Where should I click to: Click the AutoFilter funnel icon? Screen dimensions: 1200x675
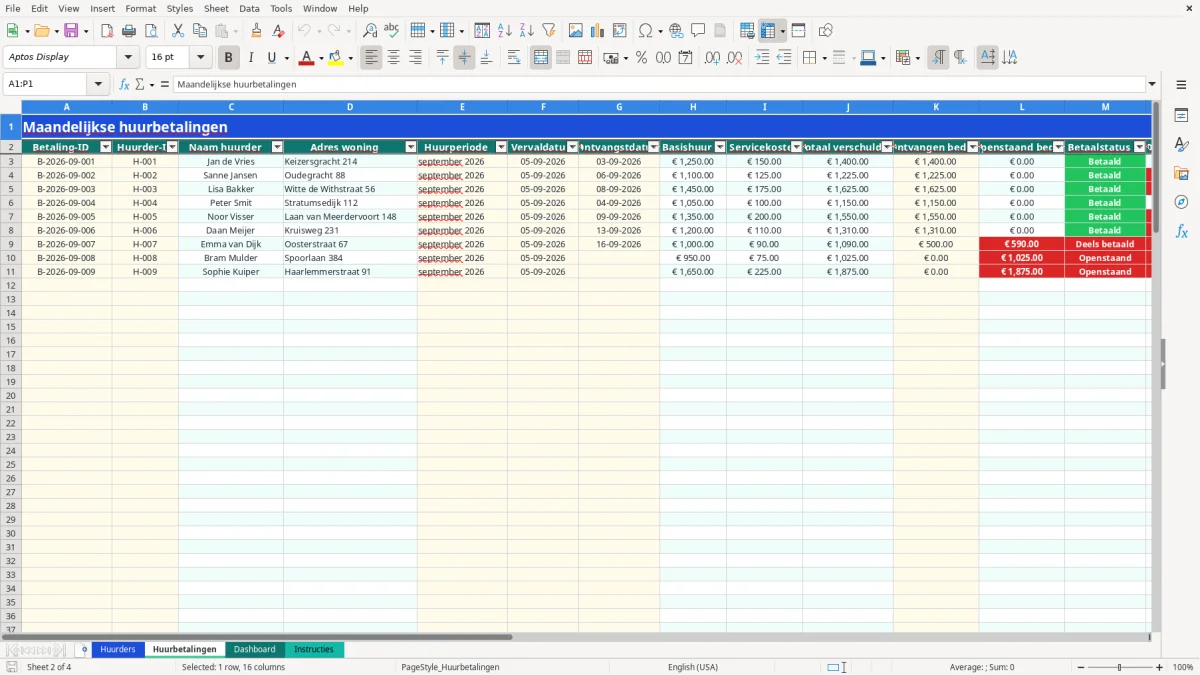[x=549, y=31]
